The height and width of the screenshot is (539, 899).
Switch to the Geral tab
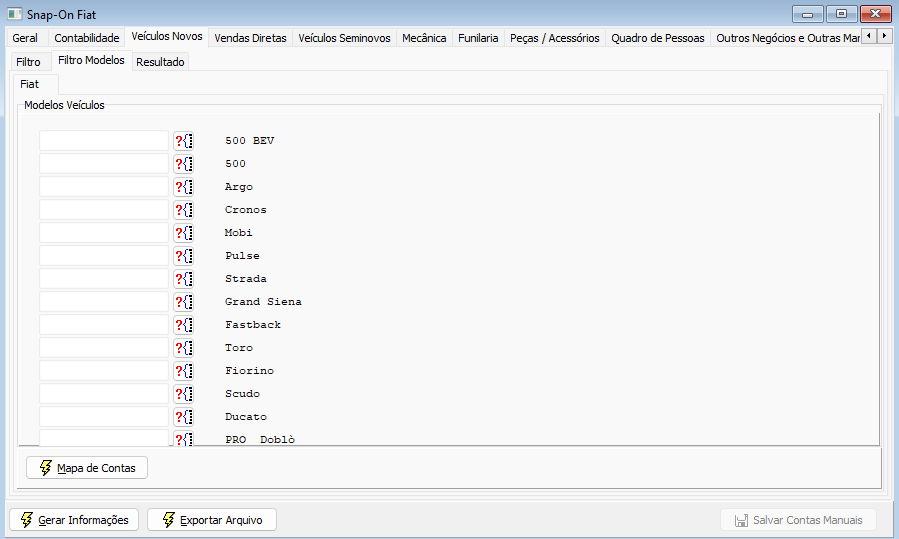click(25, 38)
